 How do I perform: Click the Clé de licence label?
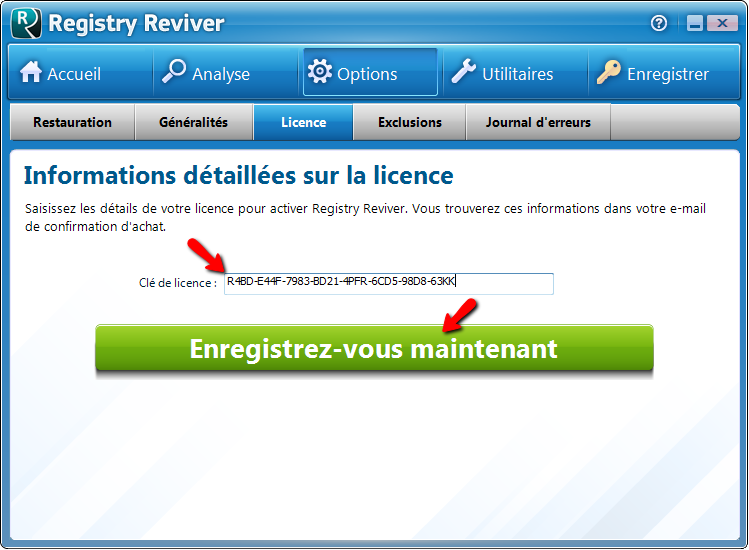coord(178,283)
